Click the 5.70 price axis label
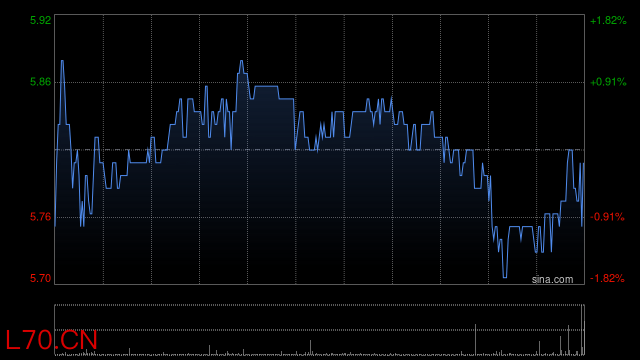 coord(40,278)
